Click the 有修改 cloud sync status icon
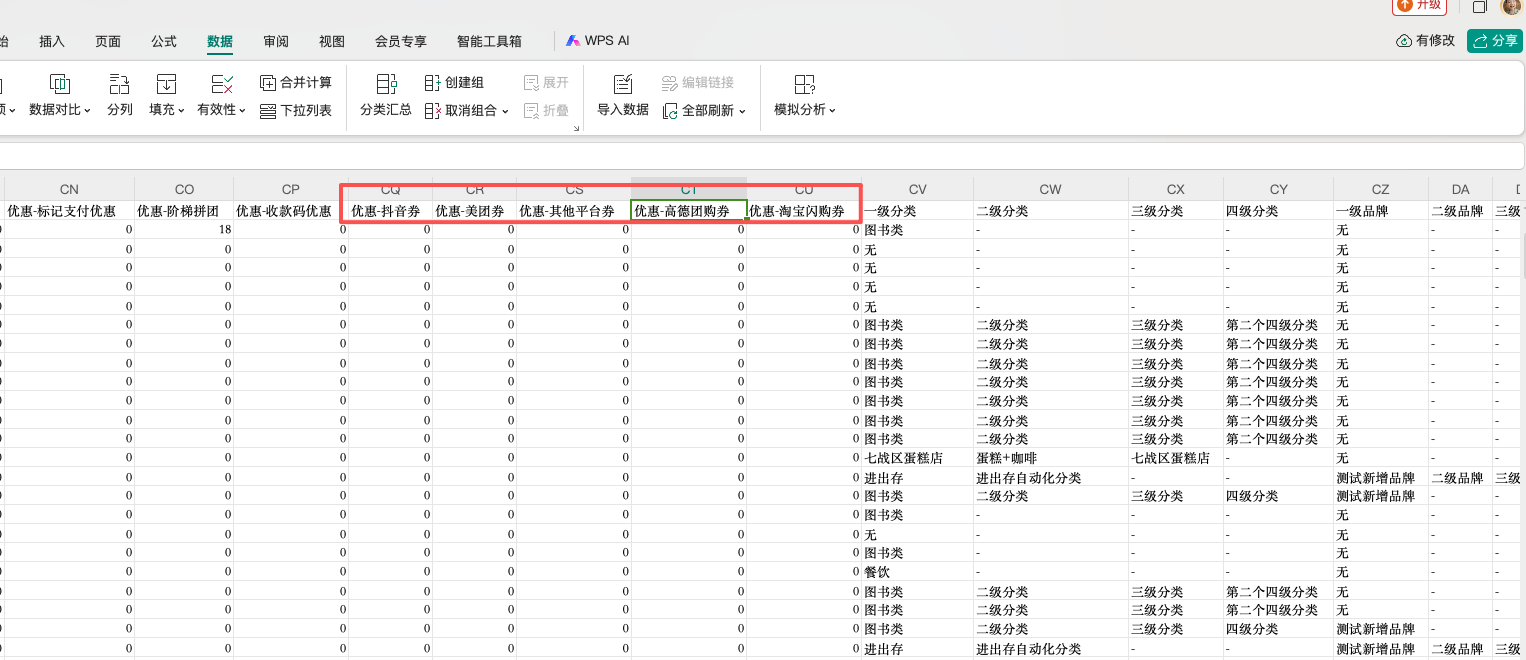This screenshot has height=660, width=1526. tap(1405, 41)
